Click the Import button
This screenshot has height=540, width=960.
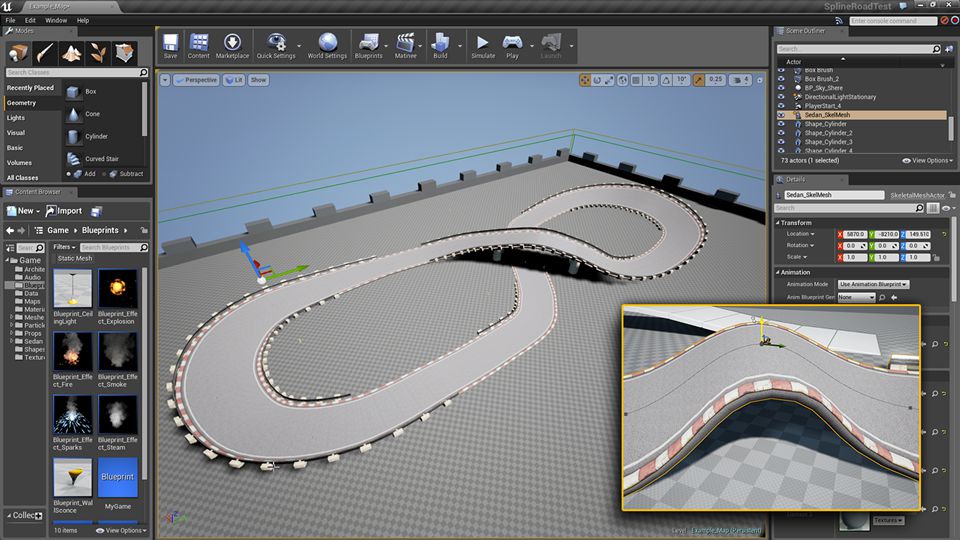(x=64, y=211)
